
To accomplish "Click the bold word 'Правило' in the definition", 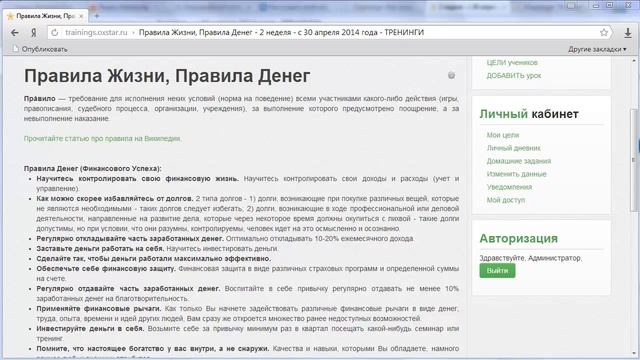I will click(39, 99).
